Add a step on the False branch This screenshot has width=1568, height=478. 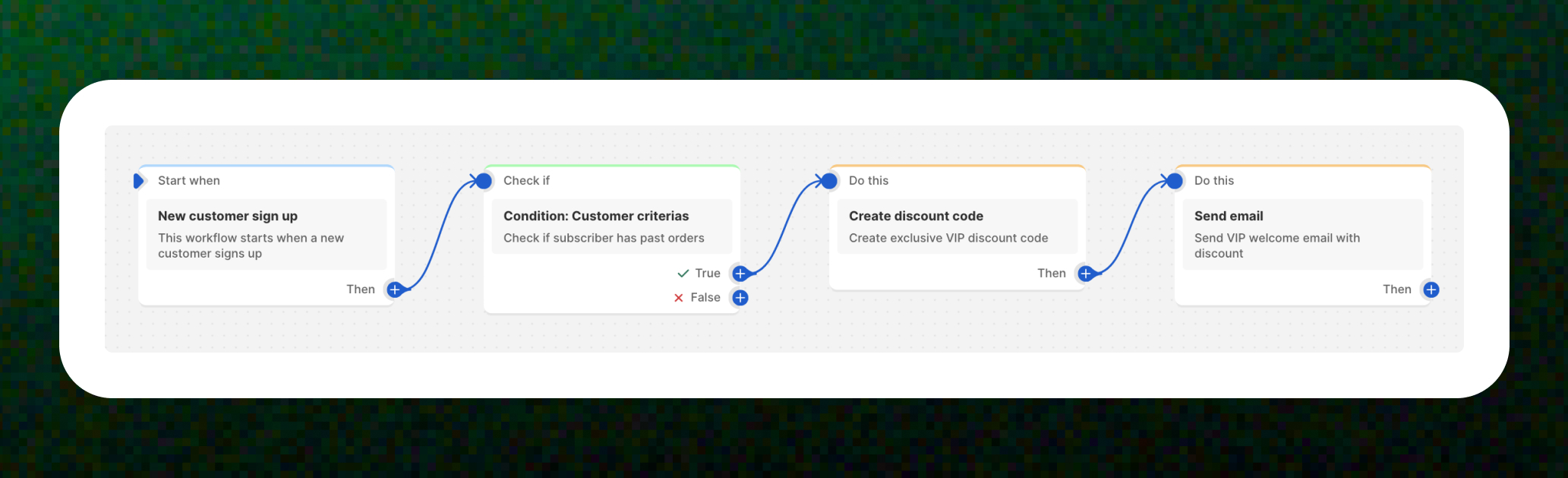(x=740, y=298)
